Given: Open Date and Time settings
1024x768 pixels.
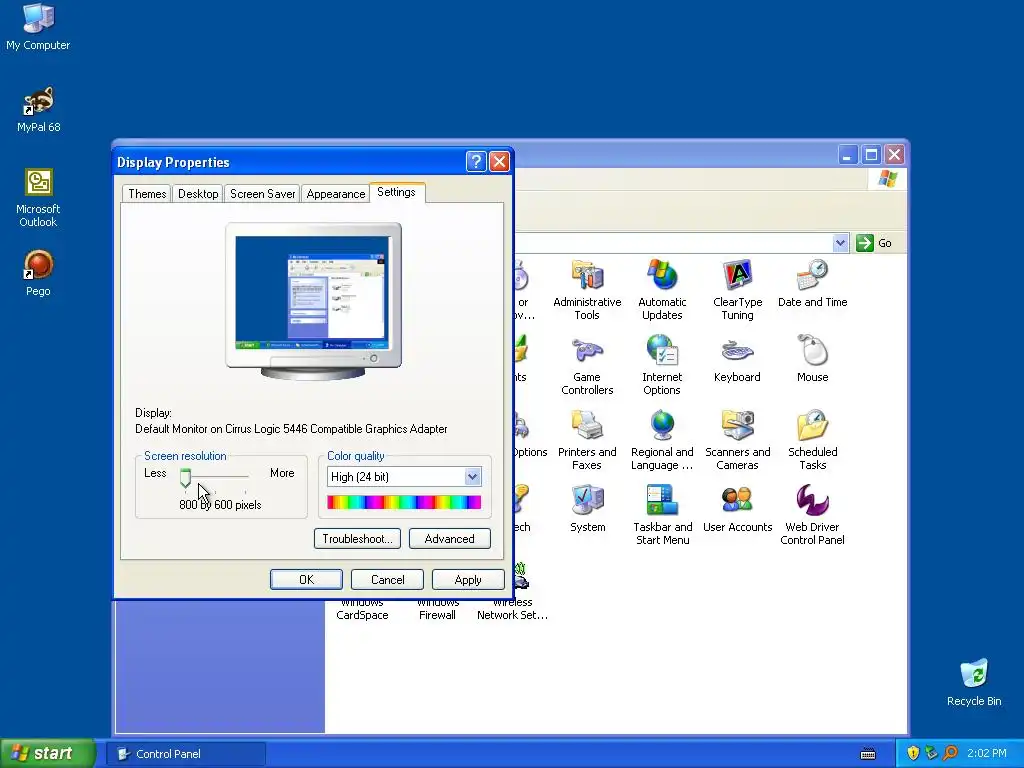Looking at the screenshot, I should click(812, 283).
